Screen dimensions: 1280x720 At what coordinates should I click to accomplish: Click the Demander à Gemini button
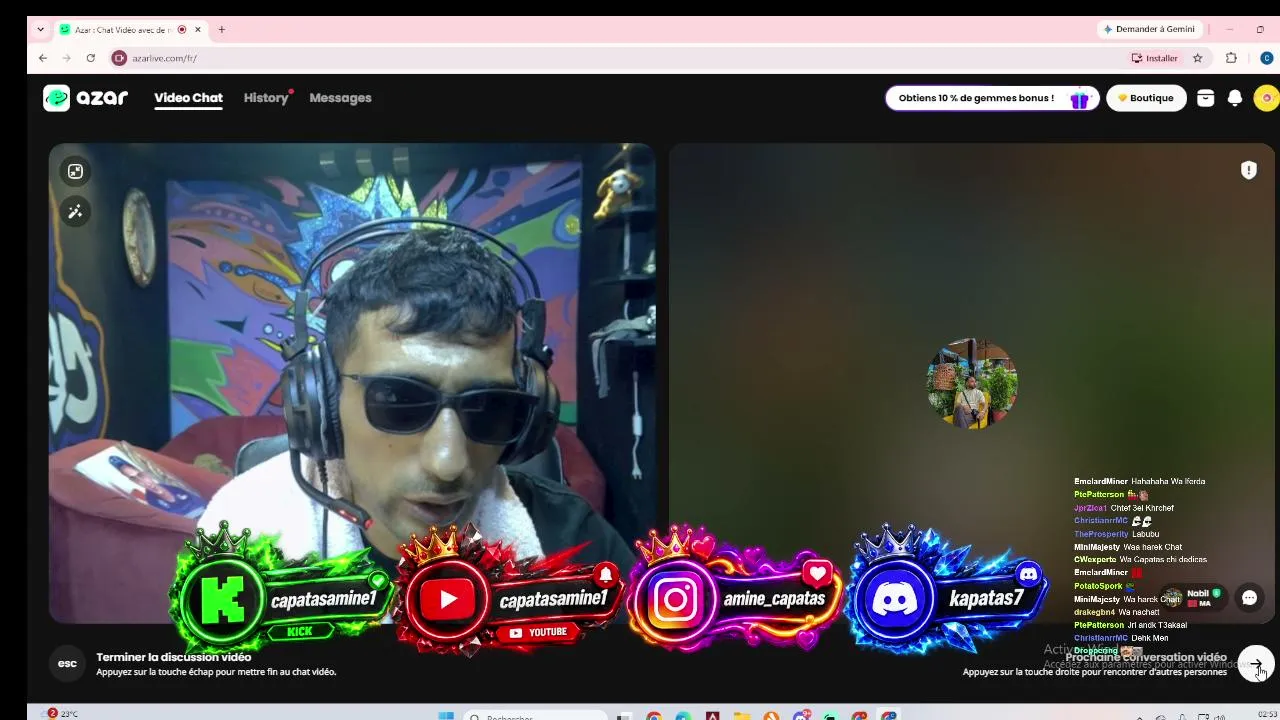1148,30
